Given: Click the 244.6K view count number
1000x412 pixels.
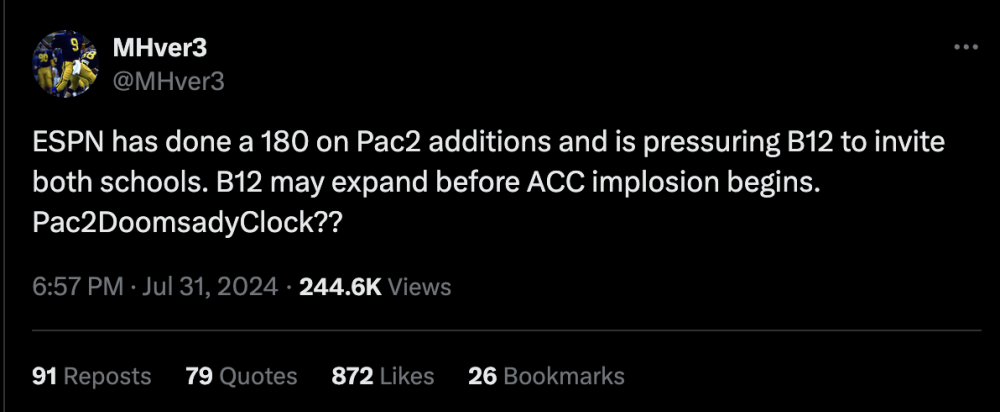Looking at the screenshot, I should 340,287.
